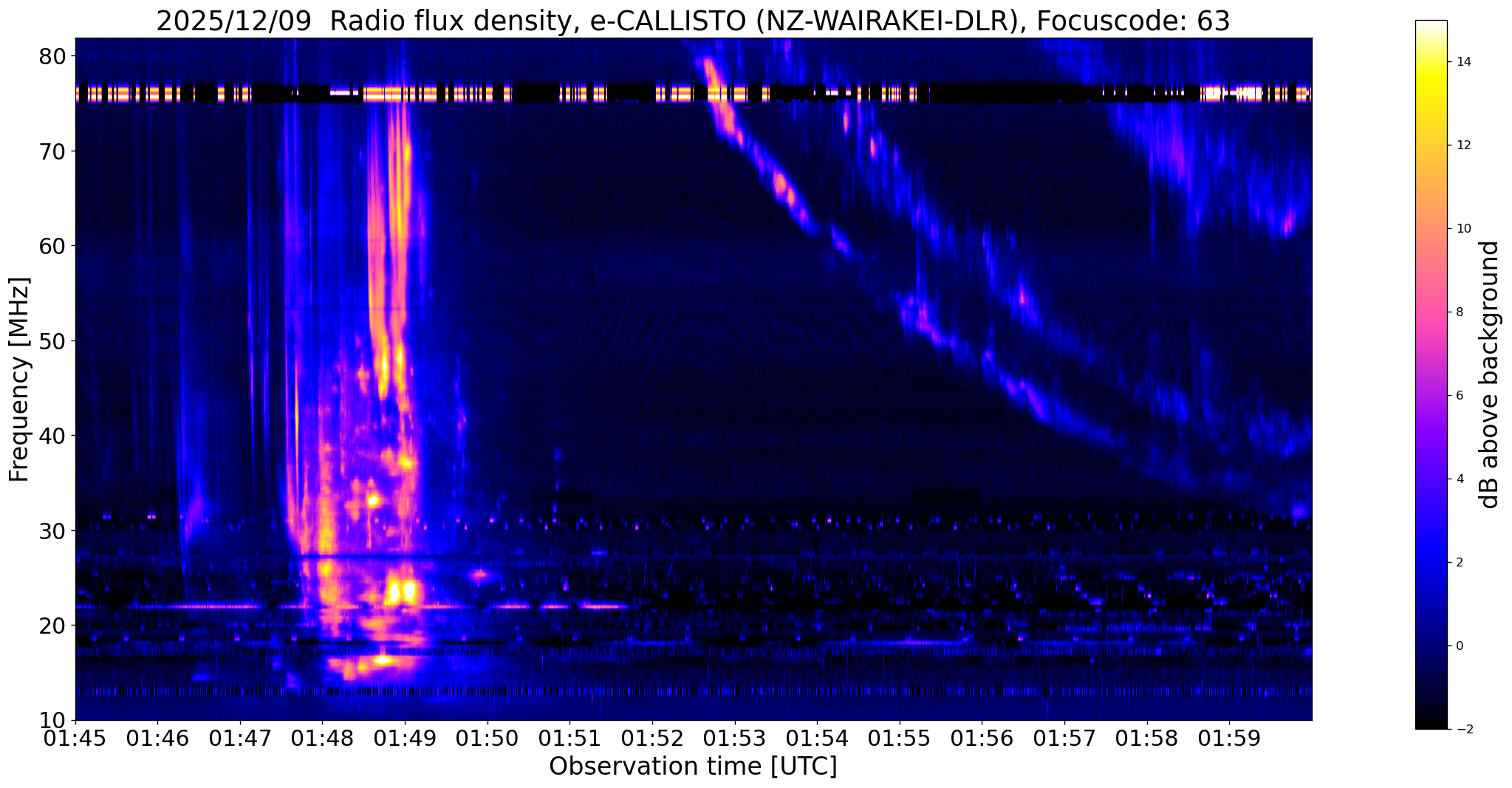Click the 01:47 time tick label

click(x=239, y=739)
